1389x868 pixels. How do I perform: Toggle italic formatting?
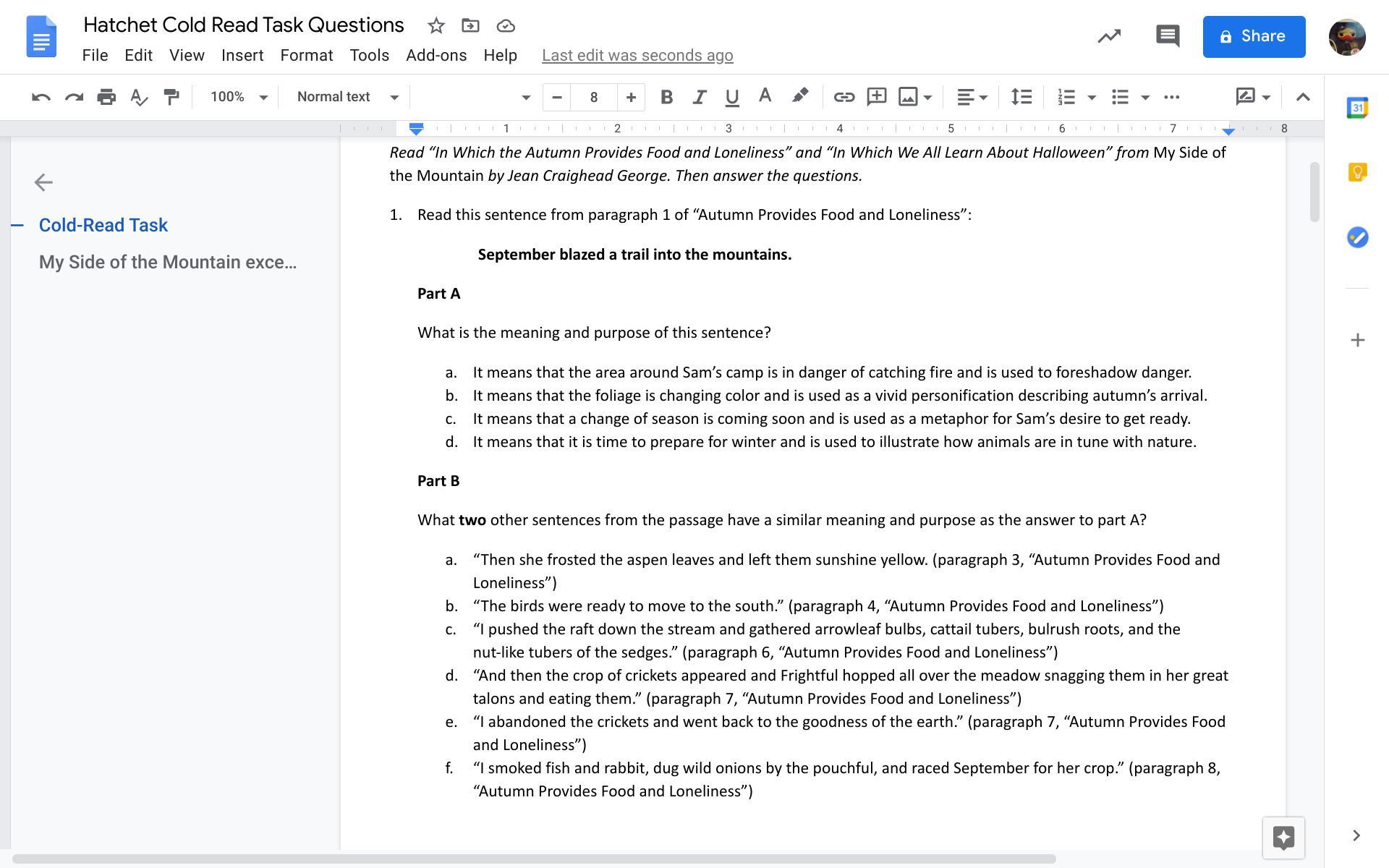click(699, 97)
